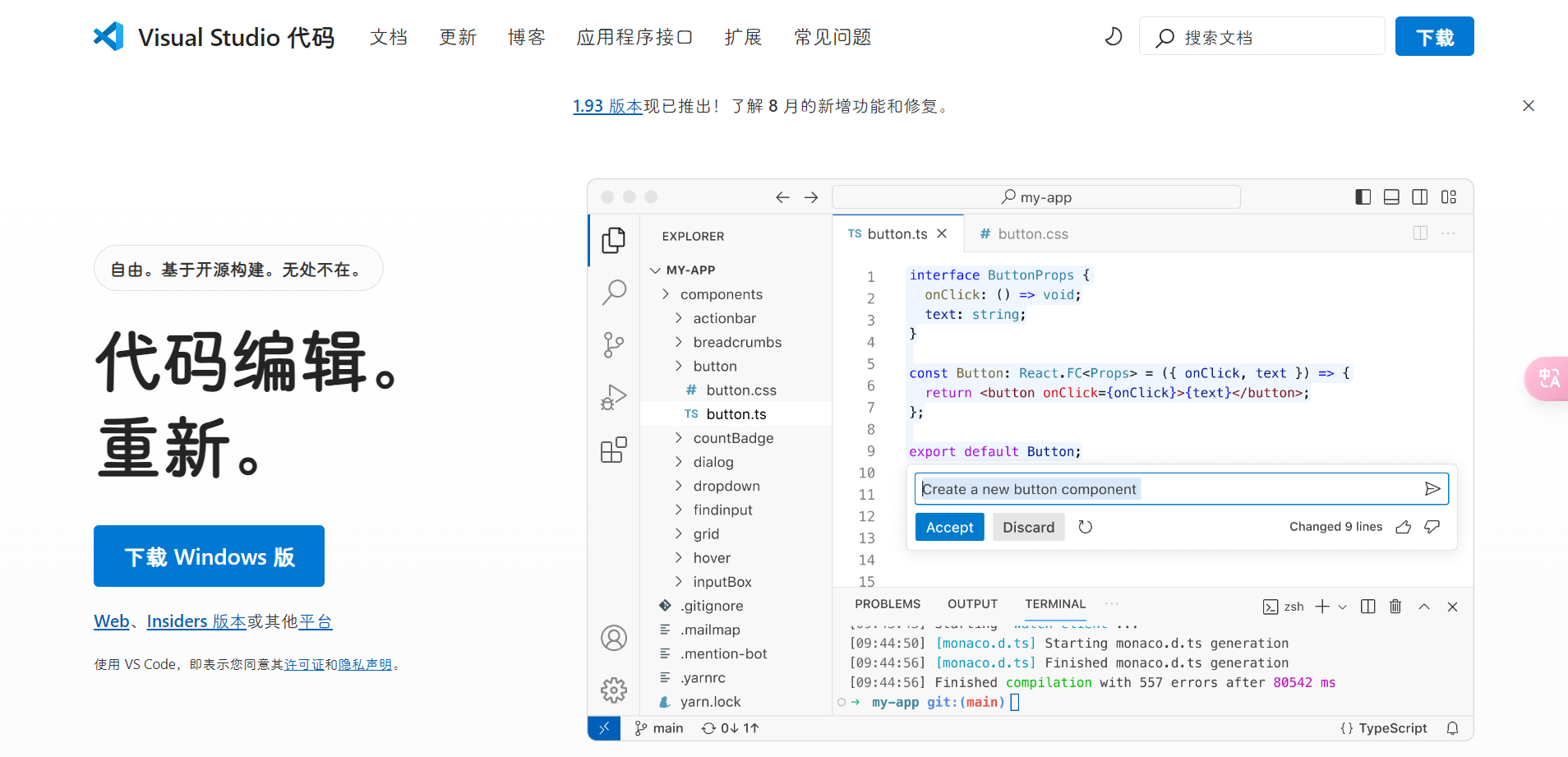Click the back arrow in title bar

point(782,197)
